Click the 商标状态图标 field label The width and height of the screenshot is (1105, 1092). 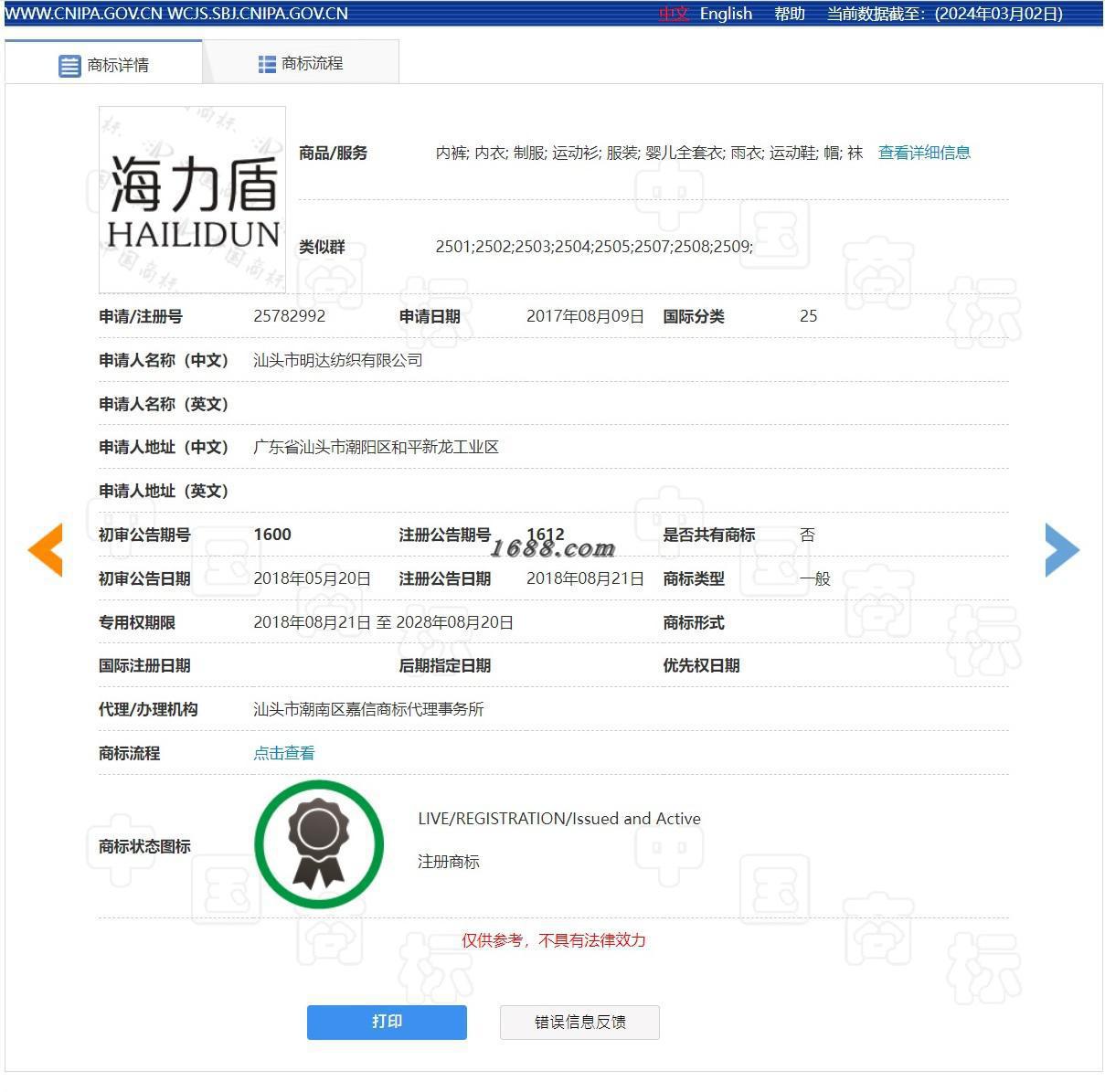pos(144,846)
